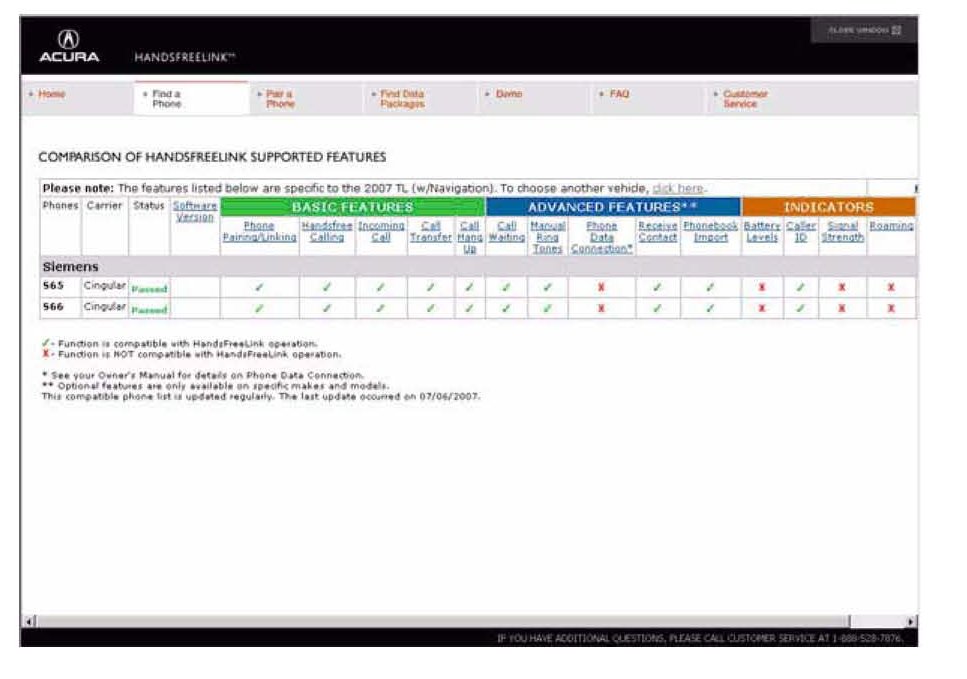Click the Phonebook Import link
967x679 pixels.
click(710, 232)
